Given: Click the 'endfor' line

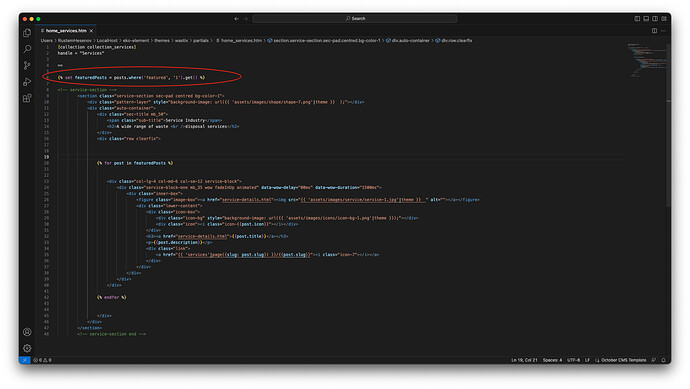Looking at the screenshot, I should [112, 297].
